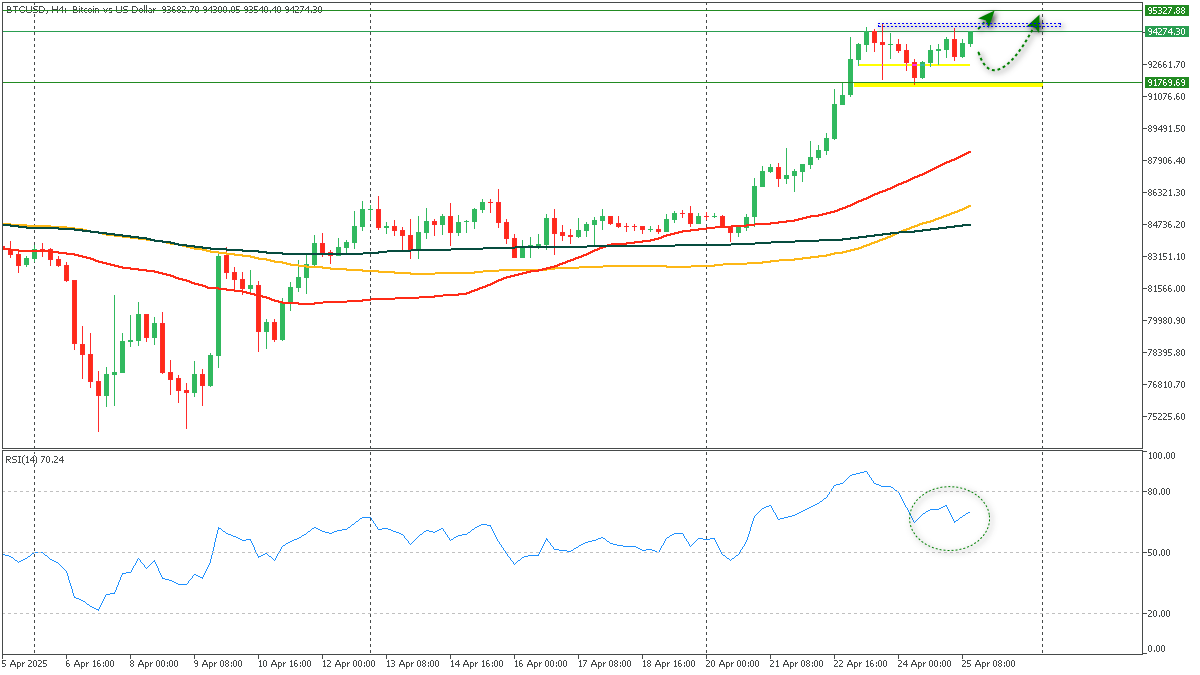Click the 84736.20 value on price scale
This screenshot has width=1200, height=675.
click(1166, 224)
